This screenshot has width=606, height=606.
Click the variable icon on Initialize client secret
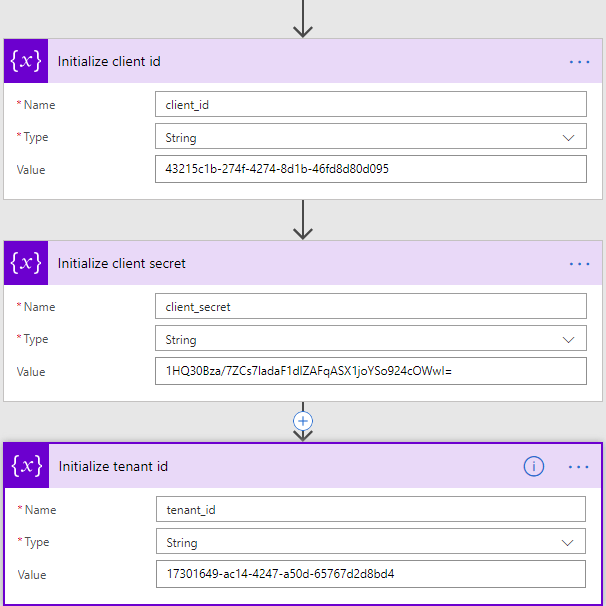[25, 263]
